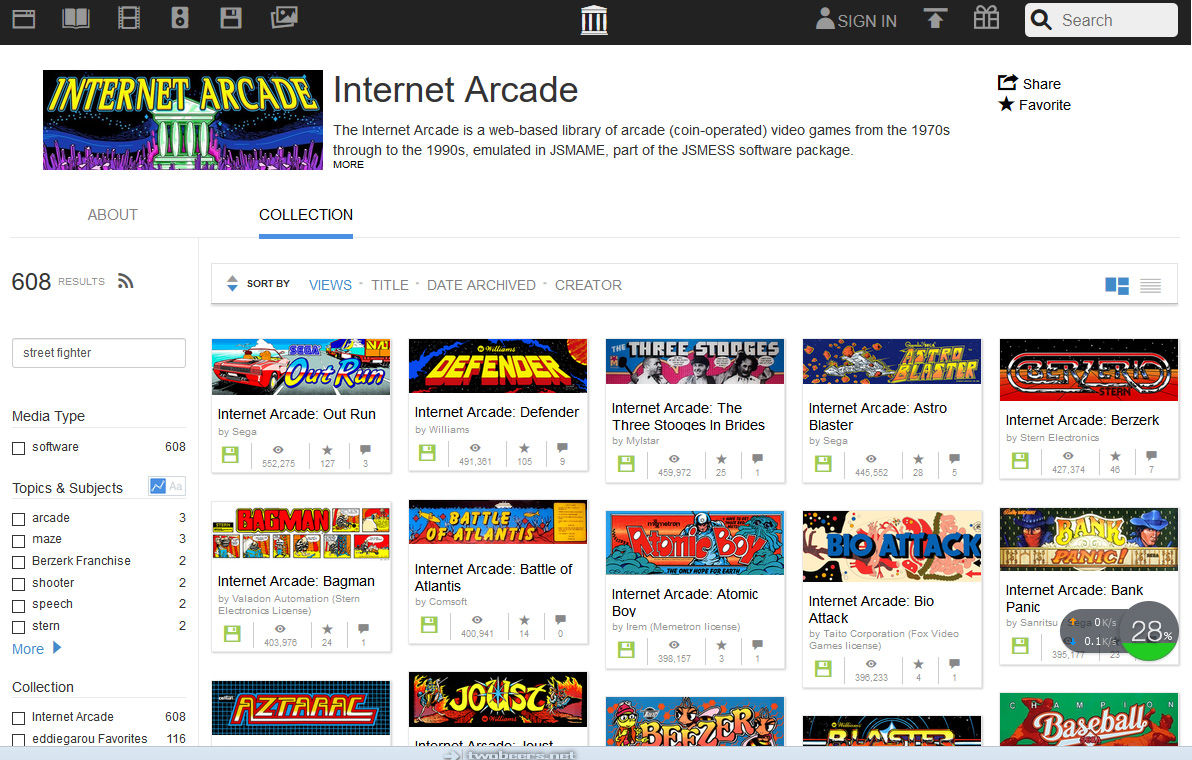Go to Internet Archive home logo

[594, 20]
